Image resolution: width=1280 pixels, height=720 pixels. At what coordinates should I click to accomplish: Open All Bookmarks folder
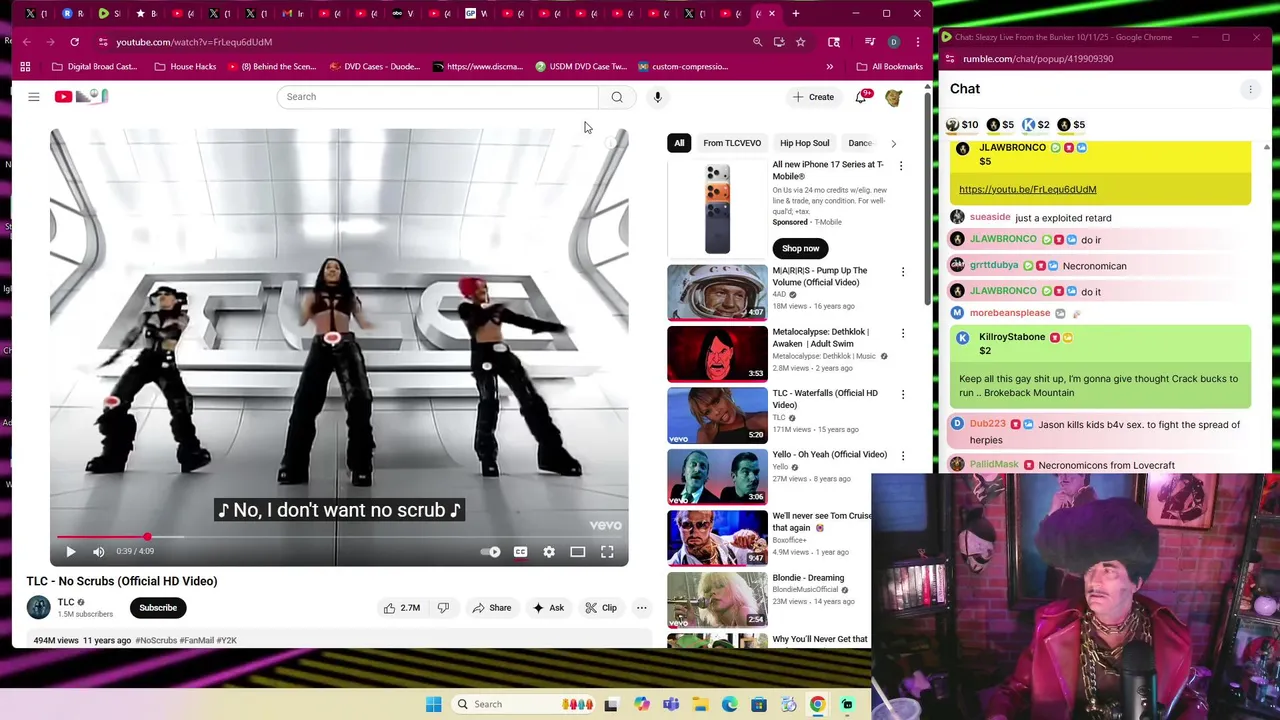pos(889,67)
